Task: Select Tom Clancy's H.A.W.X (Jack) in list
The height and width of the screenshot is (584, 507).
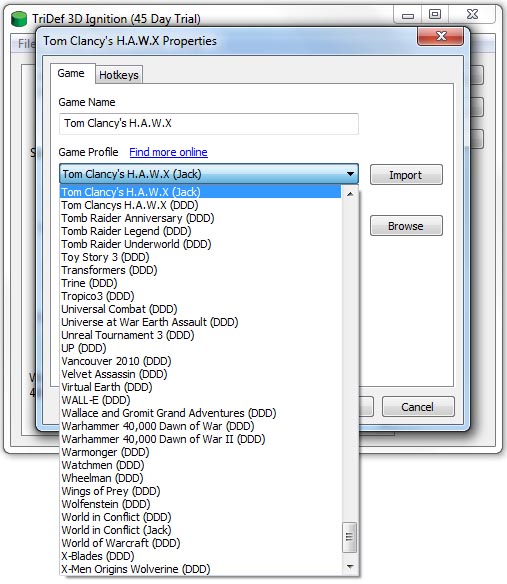Action: pos(201,192)
